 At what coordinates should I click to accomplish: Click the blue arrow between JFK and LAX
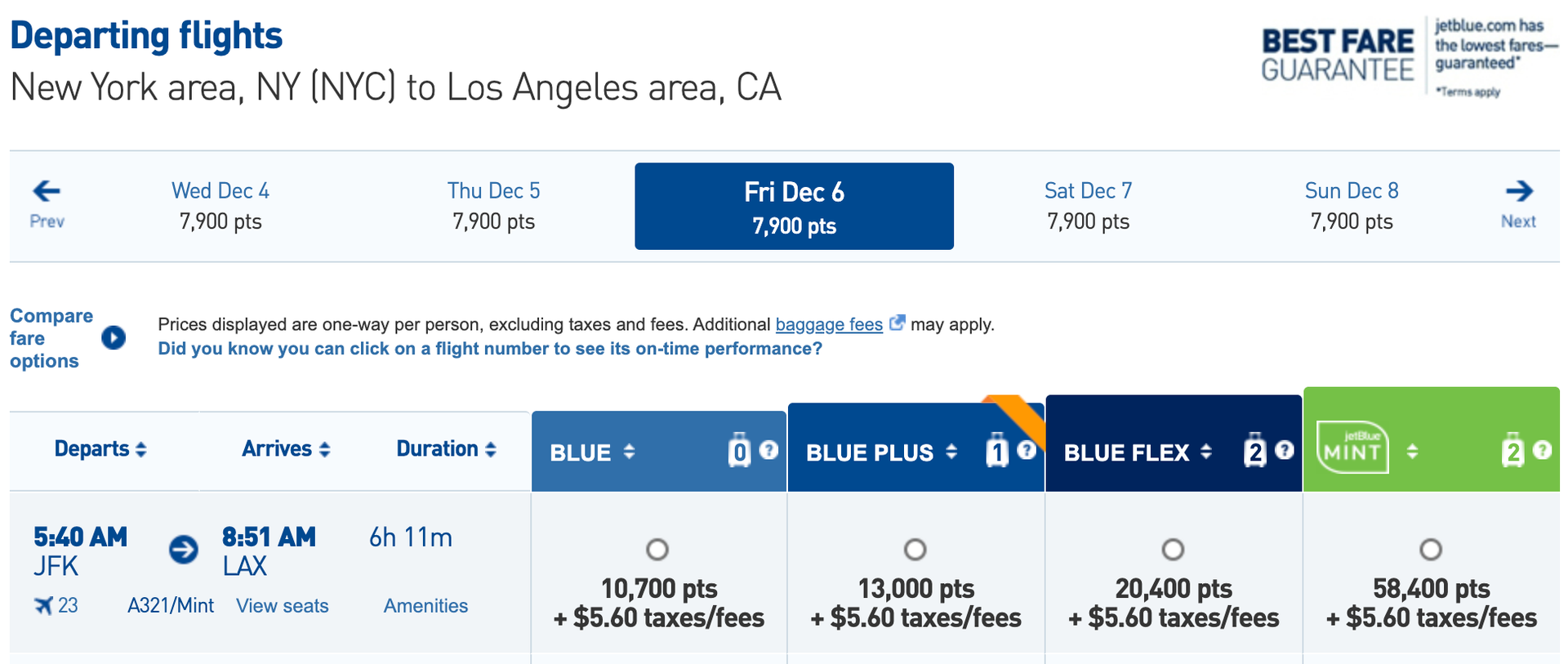[183, 550]
